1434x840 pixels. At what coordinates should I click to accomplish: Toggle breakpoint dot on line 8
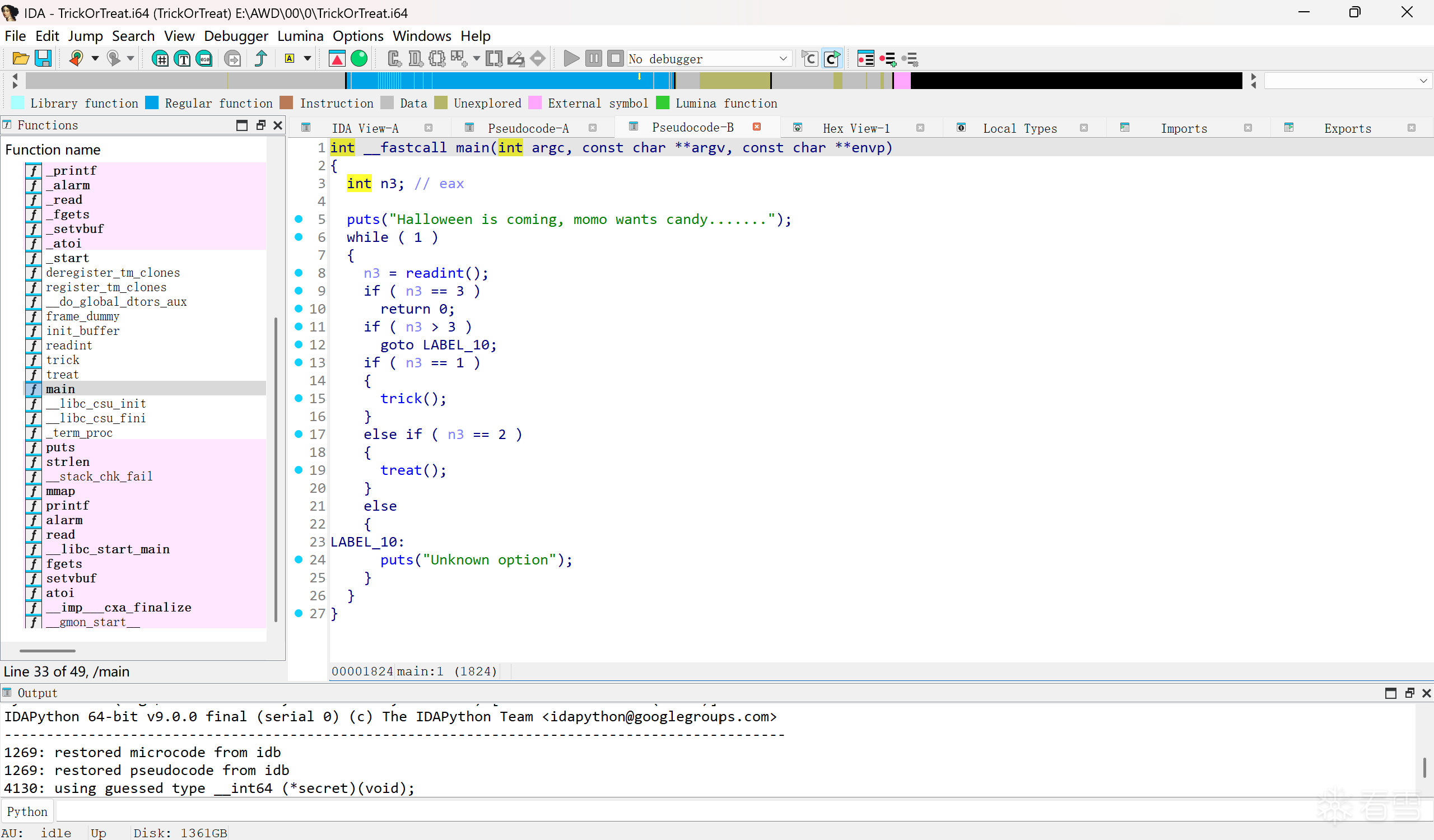point(299,273)
